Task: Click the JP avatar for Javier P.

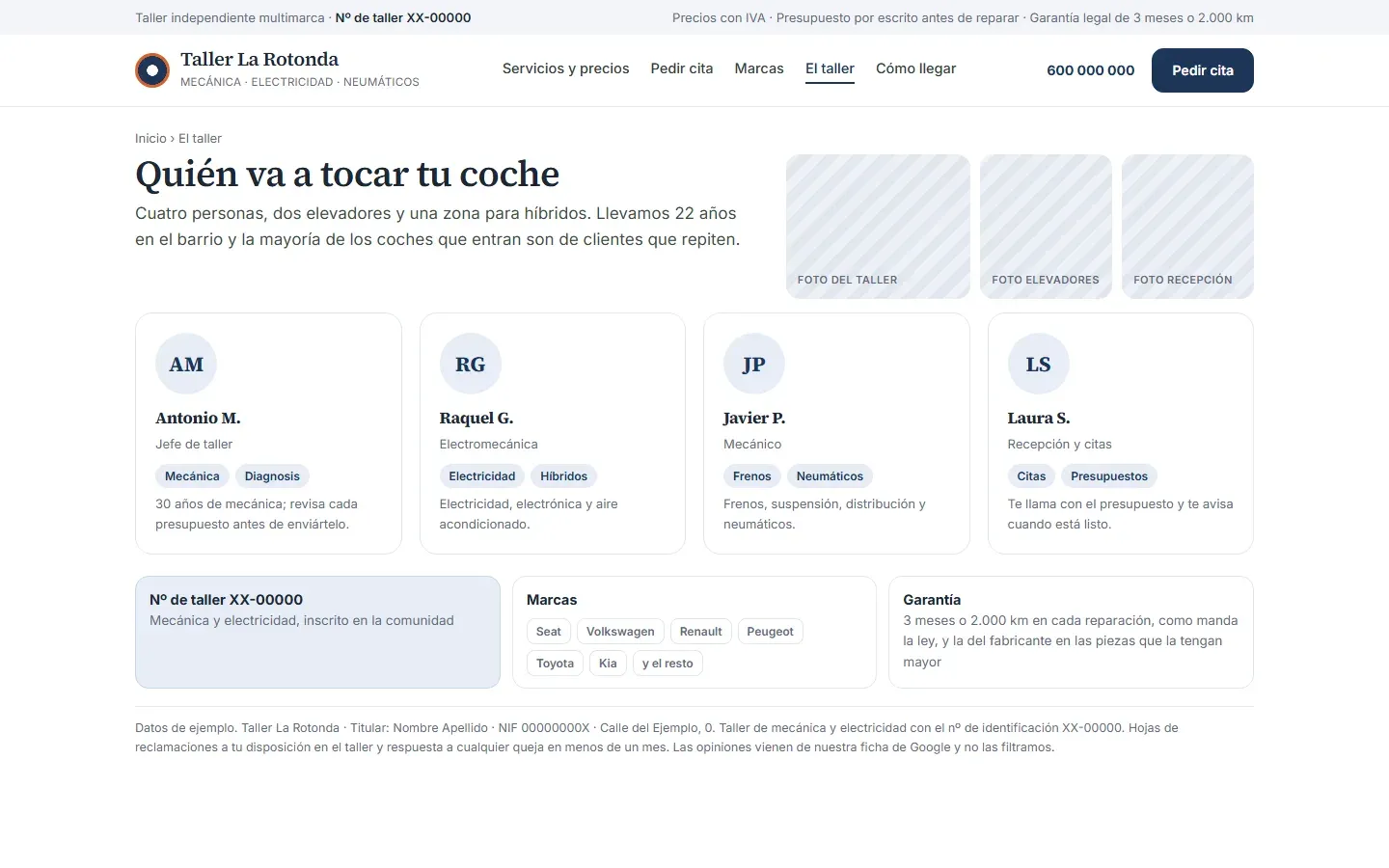Action: click(754, 365)
